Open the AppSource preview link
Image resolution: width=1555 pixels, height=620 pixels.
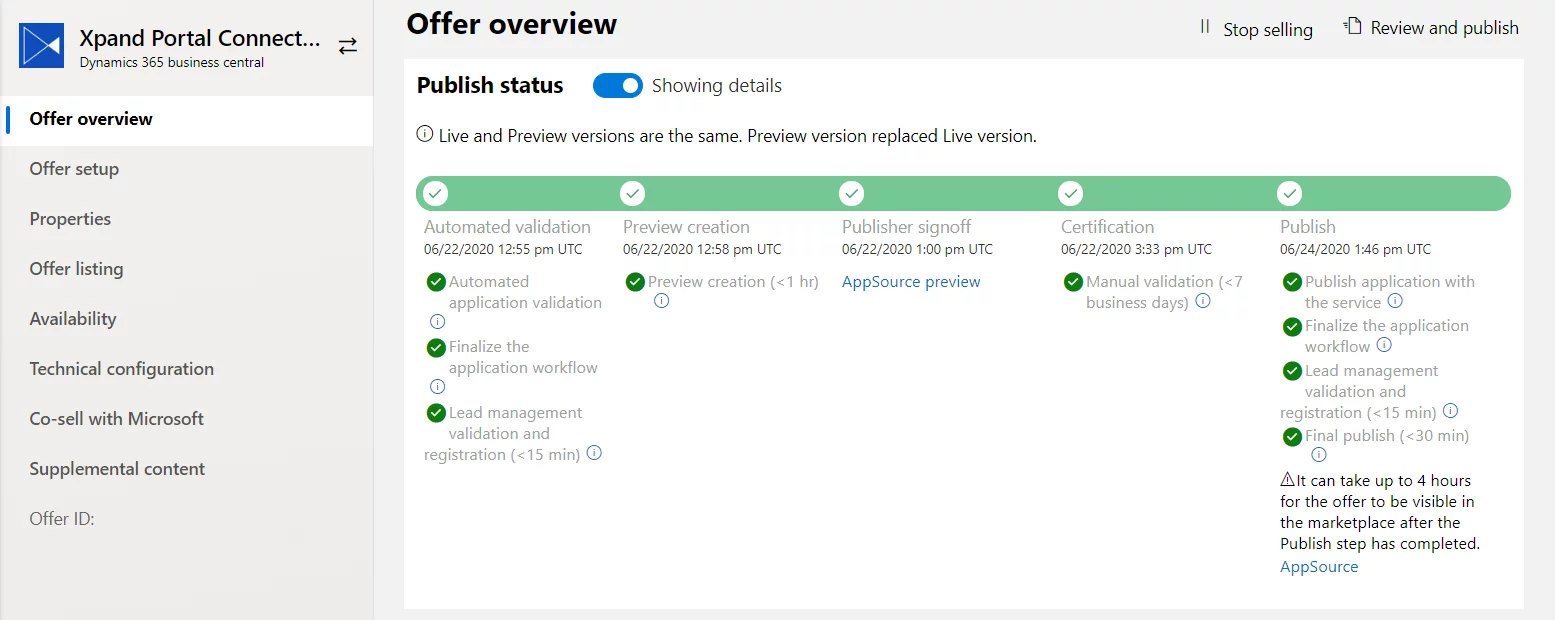[x=911, y=282]
